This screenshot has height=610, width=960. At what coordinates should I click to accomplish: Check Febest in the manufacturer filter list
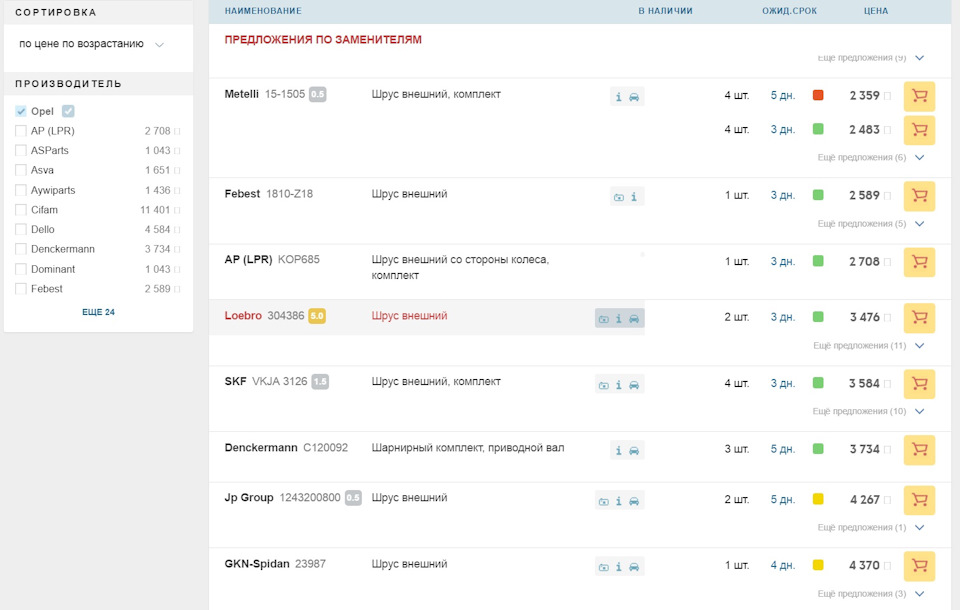click(21, 288)
